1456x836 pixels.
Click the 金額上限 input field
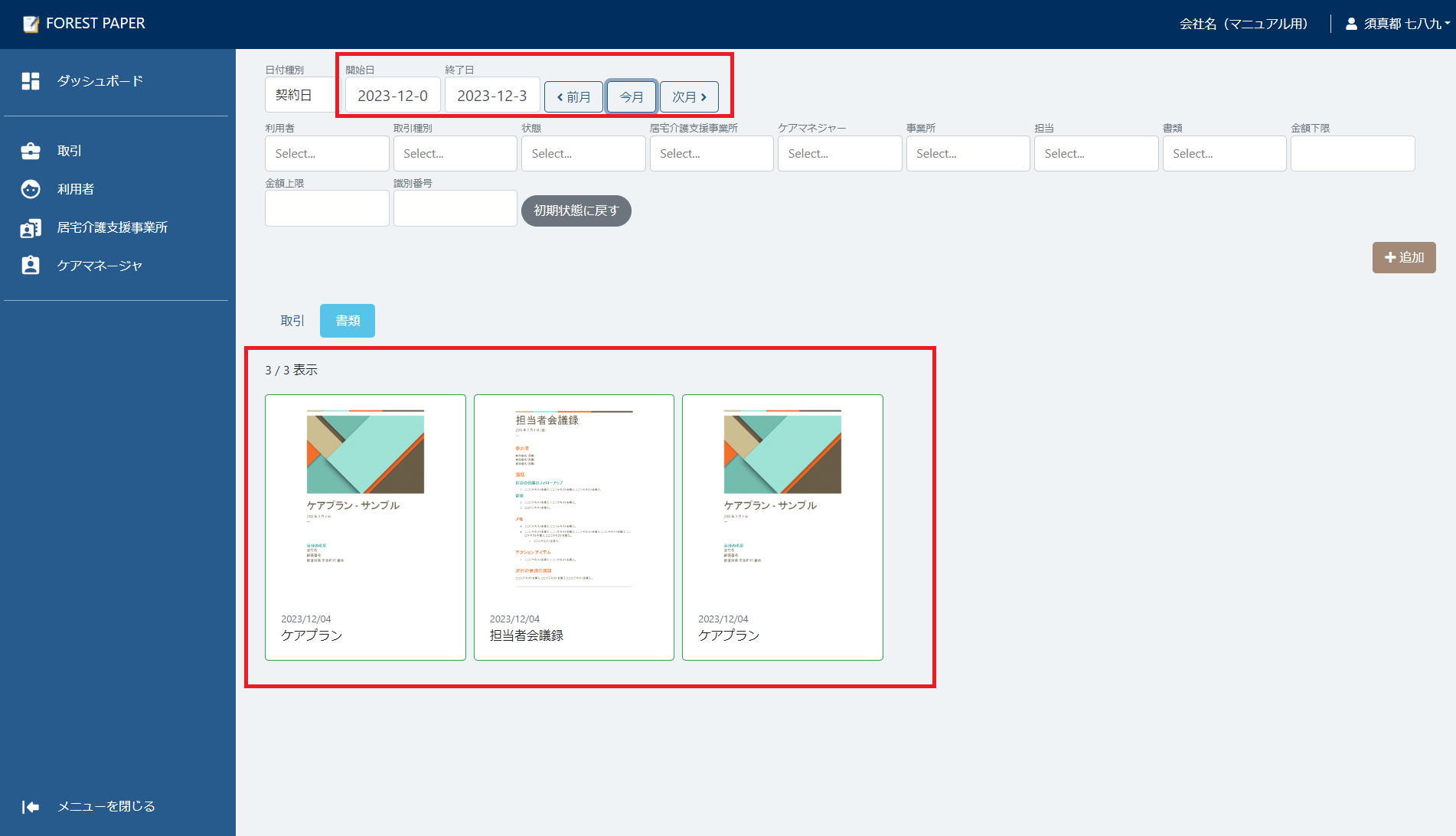(x=327, y=209)
